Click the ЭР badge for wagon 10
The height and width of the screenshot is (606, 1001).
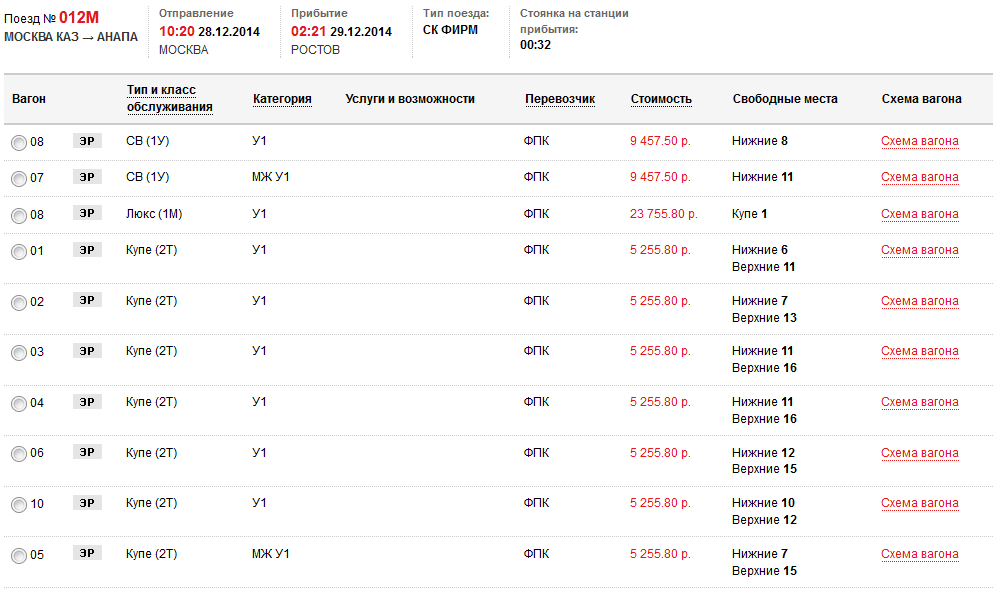click(87, 503)
